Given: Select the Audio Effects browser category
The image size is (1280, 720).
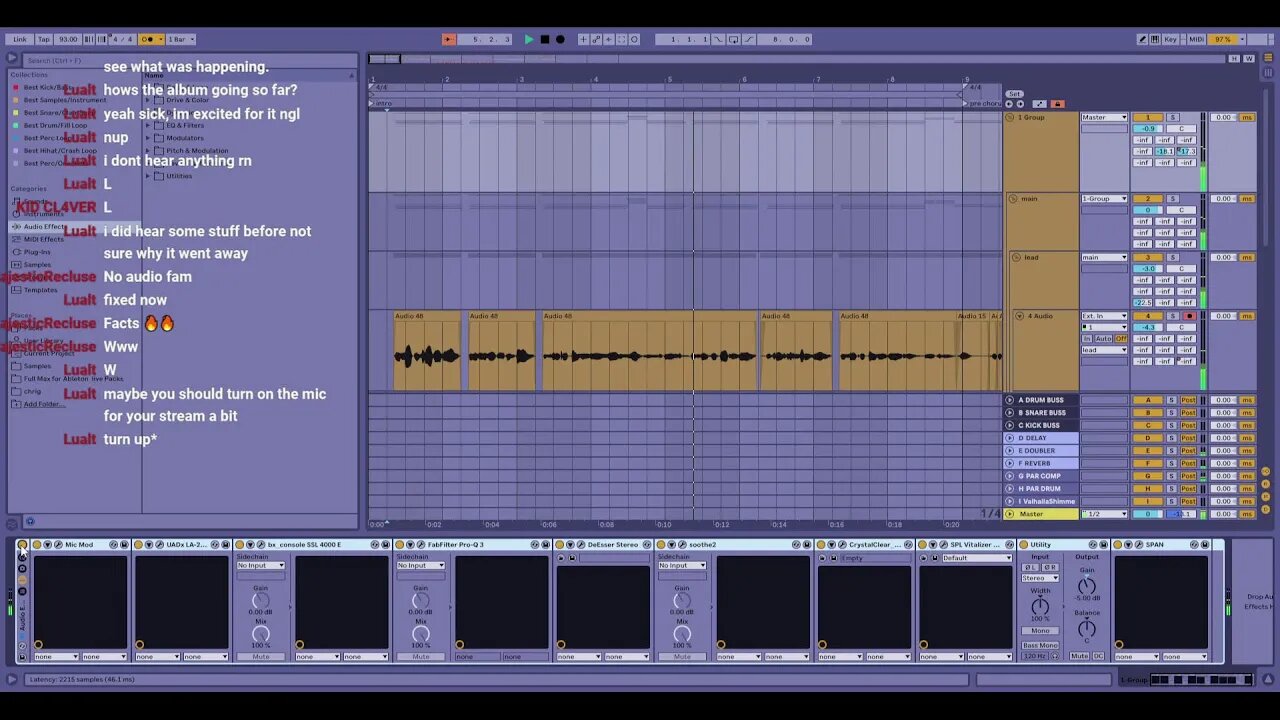Looking at the screenshot, I should (43, 227).
